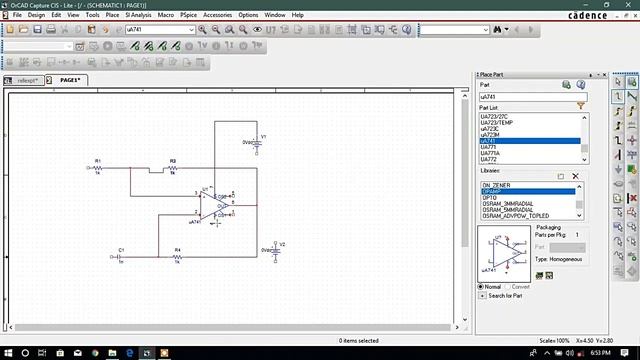The width and height of the screenshot is (640, 360).
Task: Click the horizontal scrollbar of the schematic canvas
Action: pyautogui.click(x=233, y=327)
